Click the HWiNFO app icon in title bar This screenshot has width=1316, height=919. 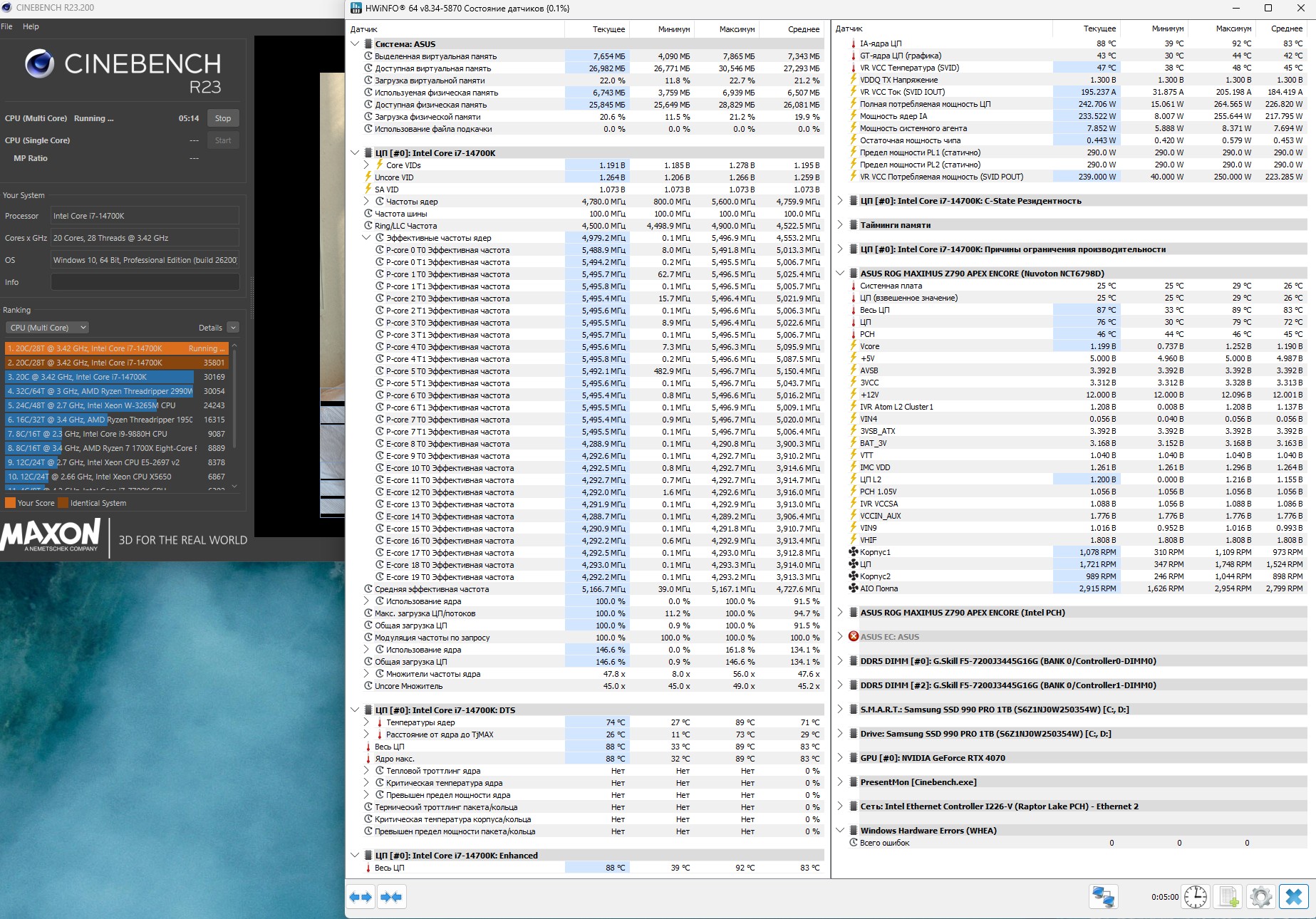coord(356,8)
